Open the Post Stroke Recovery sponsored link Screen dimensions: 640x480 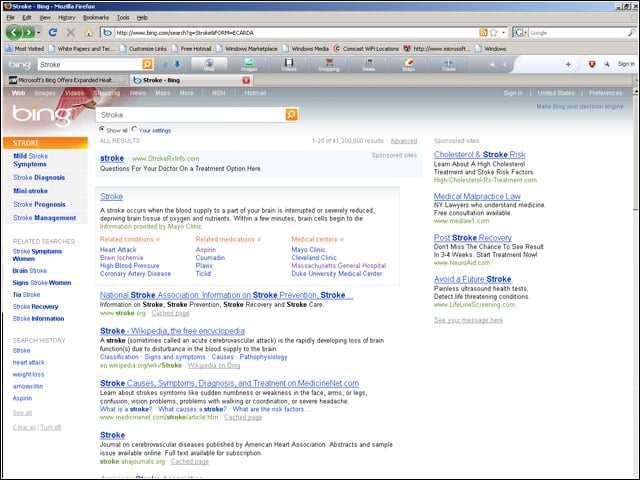(x=473, y=238)
